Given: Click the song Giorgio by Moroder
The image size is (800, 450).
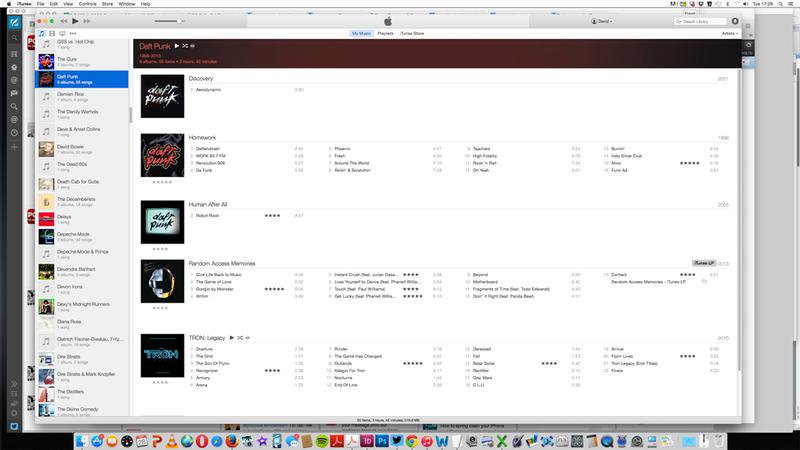Looking at the screenshot, I should pos(214,289).
